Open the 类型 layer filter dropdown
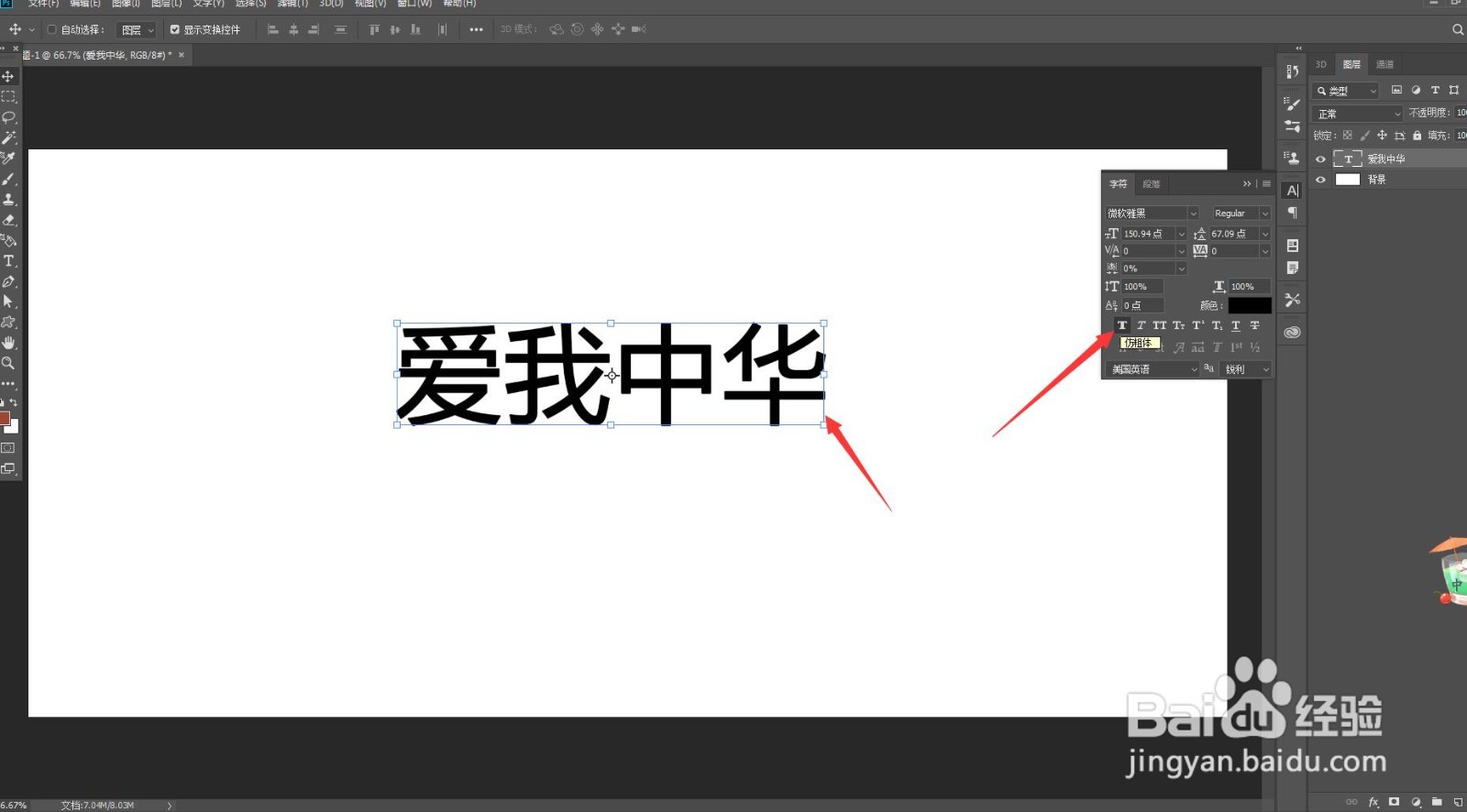This screenshot has height=812, width=1467. pos(1346,91)
